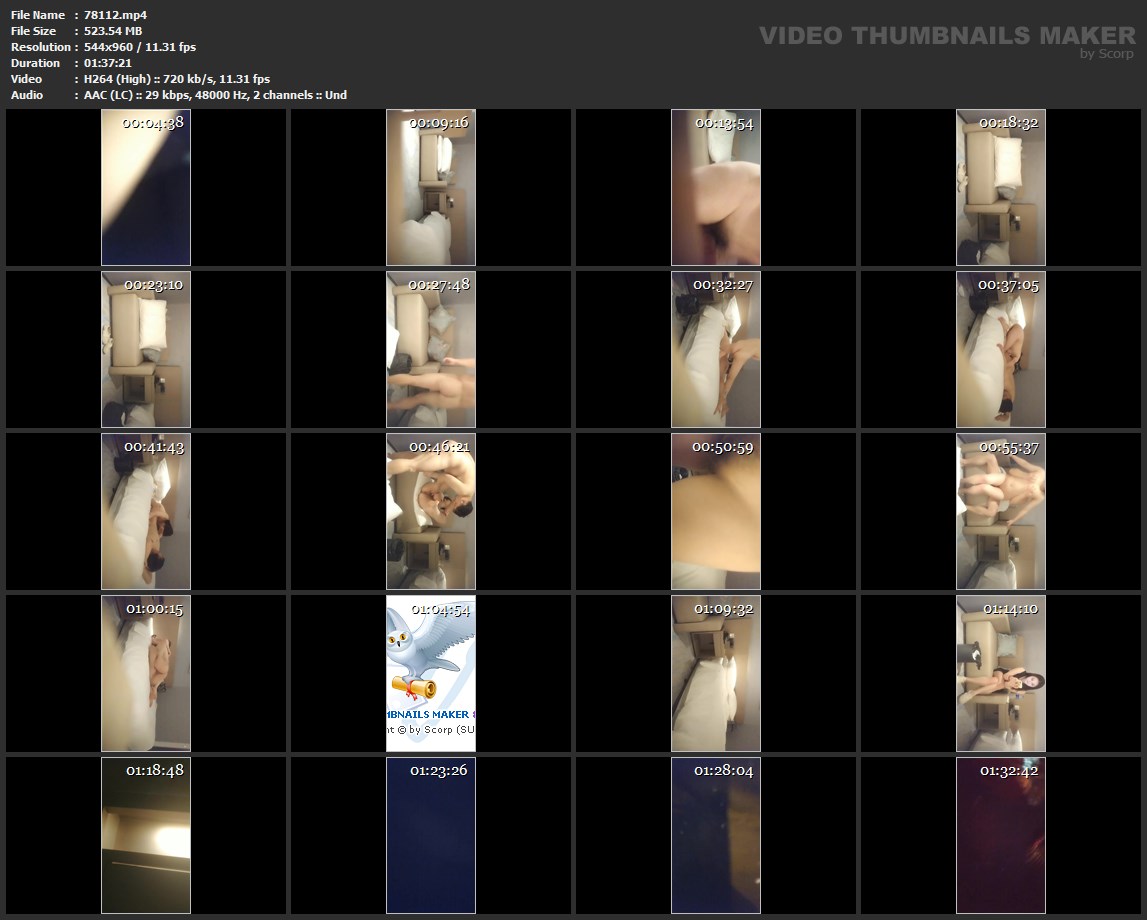
Task: Select the last thumbnail at 01:32:42
Action: point(1001,836)
